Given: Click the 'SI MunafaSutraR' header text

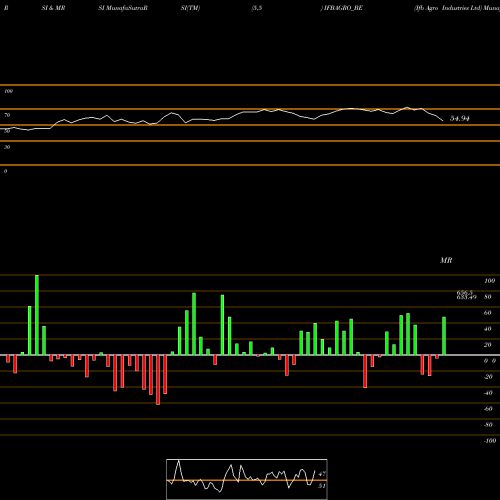Looking at the screenshot, I should [123, 8].
